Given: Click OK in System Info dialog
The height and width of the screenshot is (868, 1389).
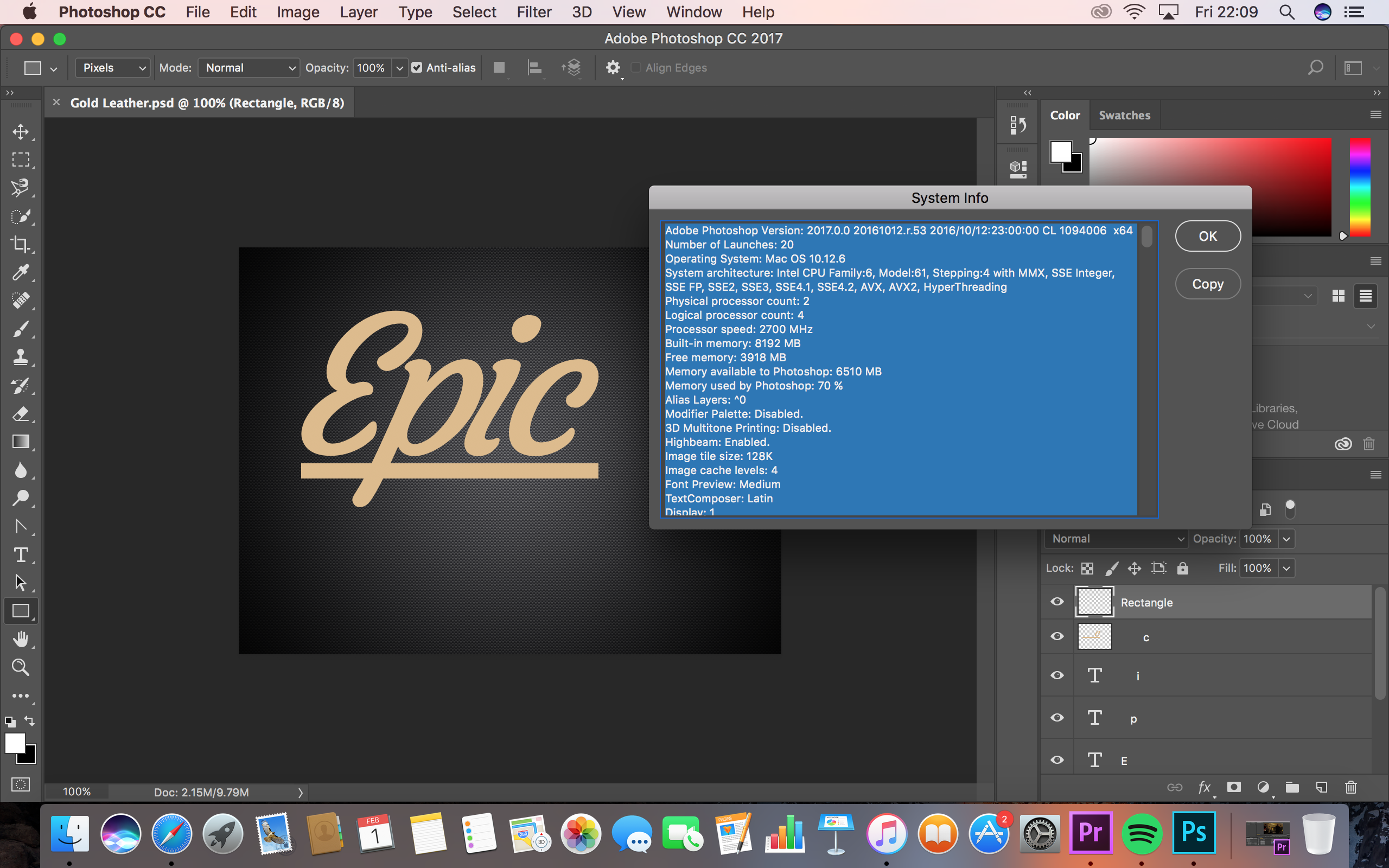Looking at the screenshot, I should pos(1208,236).
